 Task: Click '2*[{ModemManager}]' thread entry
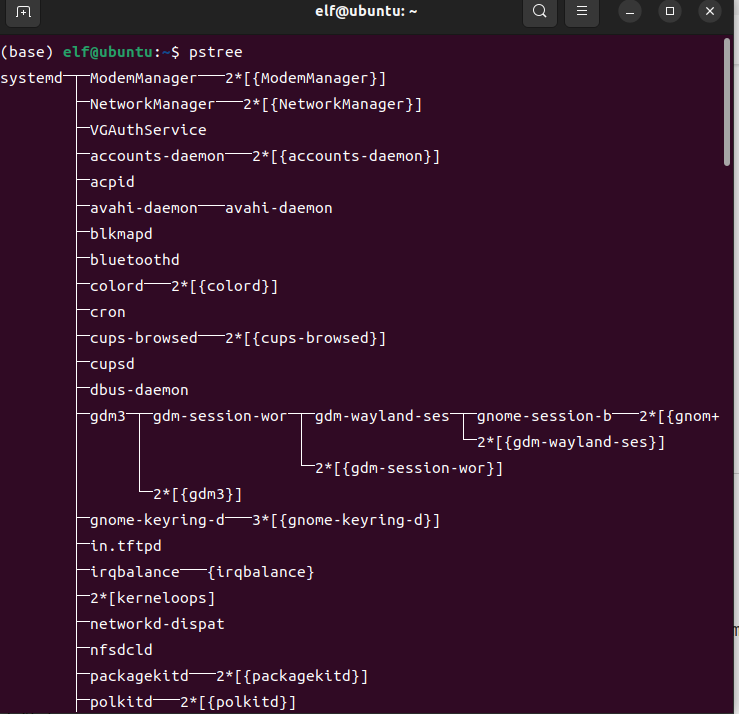click(305, 78)
